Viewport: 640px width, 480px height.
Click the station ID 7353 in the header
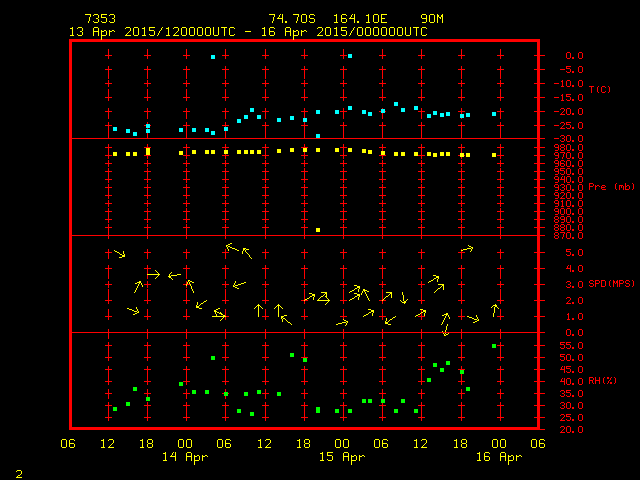(100, 19)
